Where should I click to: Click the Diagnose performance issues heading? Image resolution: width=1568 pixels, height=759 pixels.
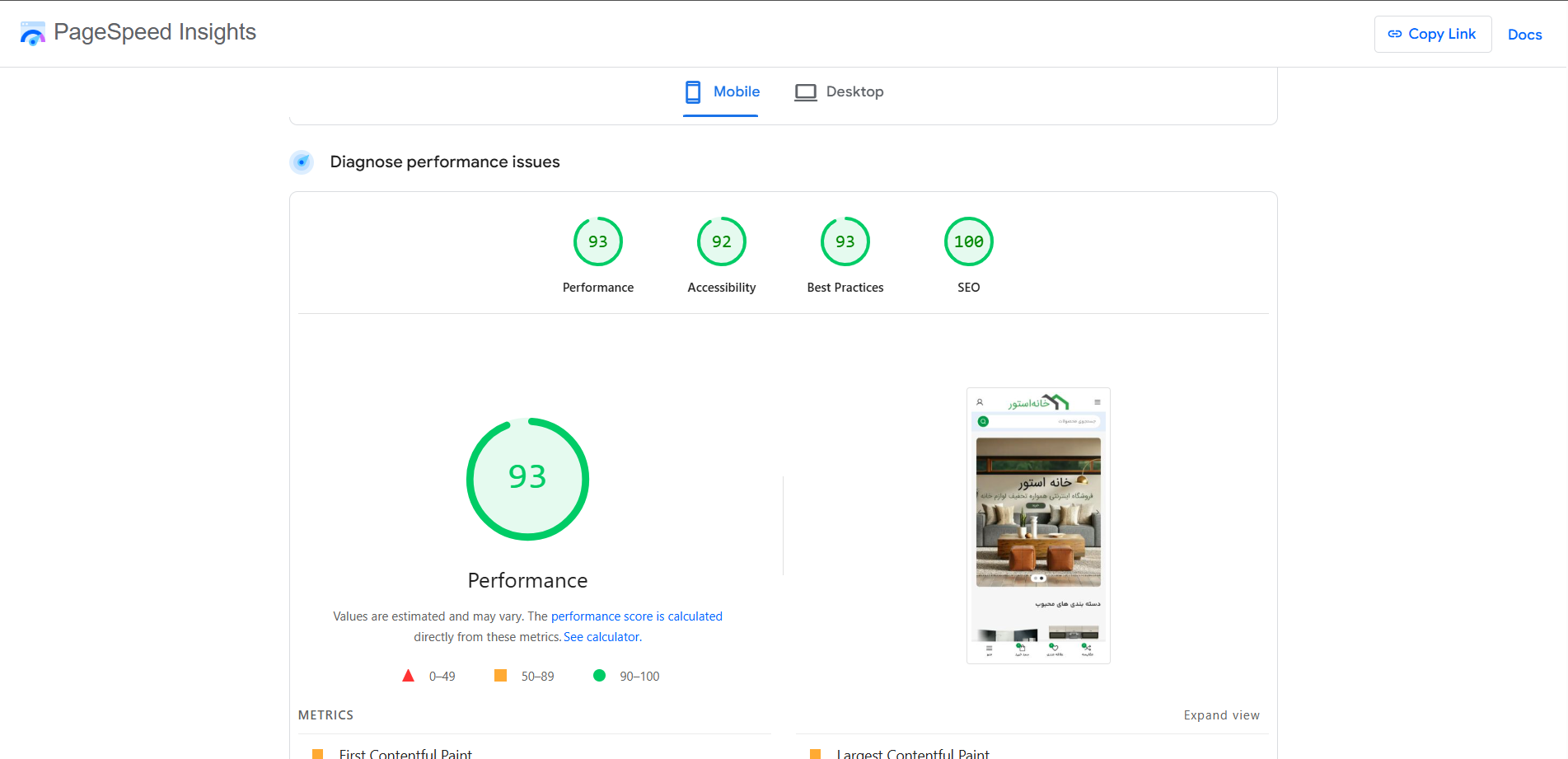[x=445, y=162]
